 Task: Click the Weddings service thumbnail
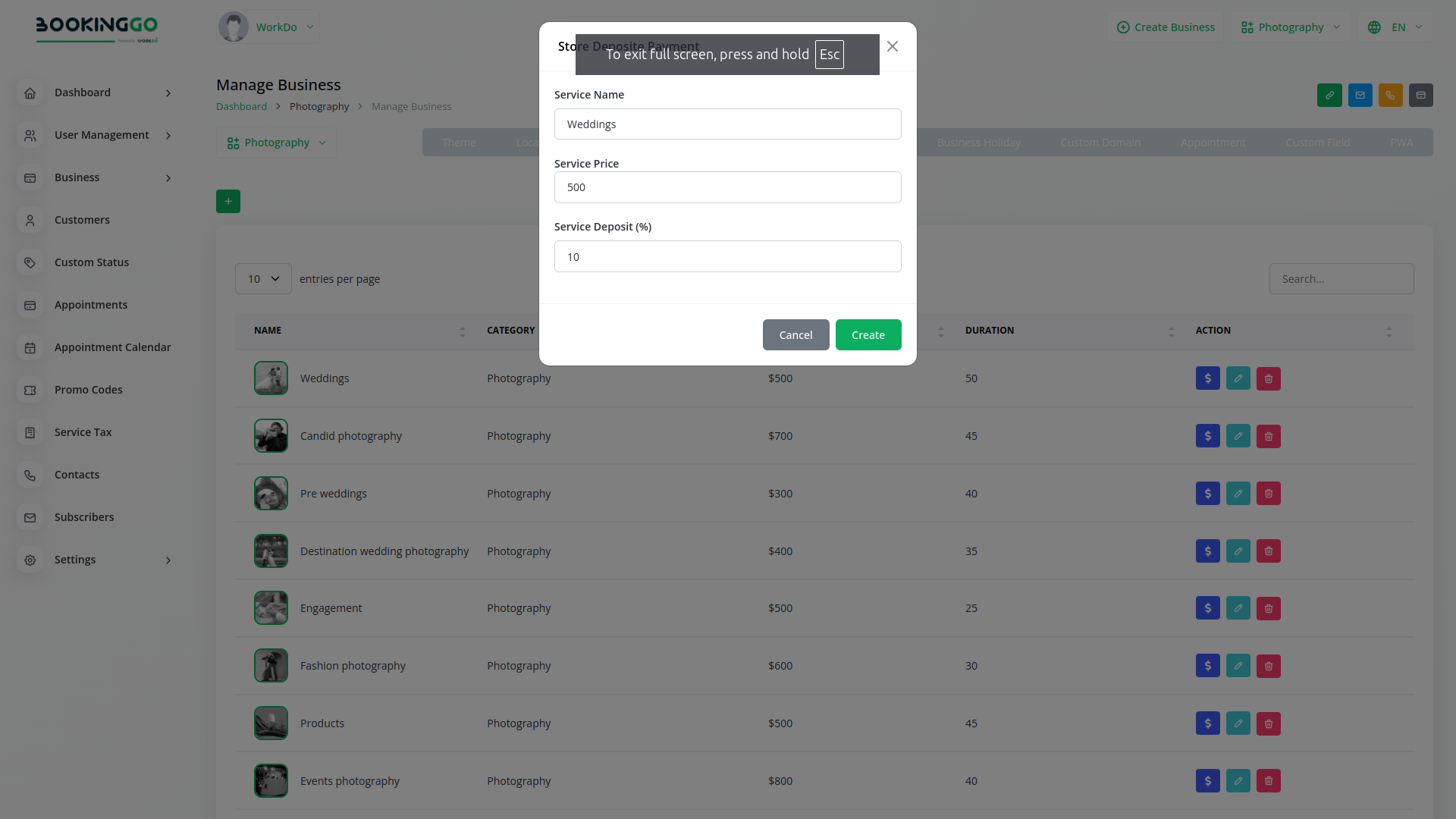tap(271, 378)
